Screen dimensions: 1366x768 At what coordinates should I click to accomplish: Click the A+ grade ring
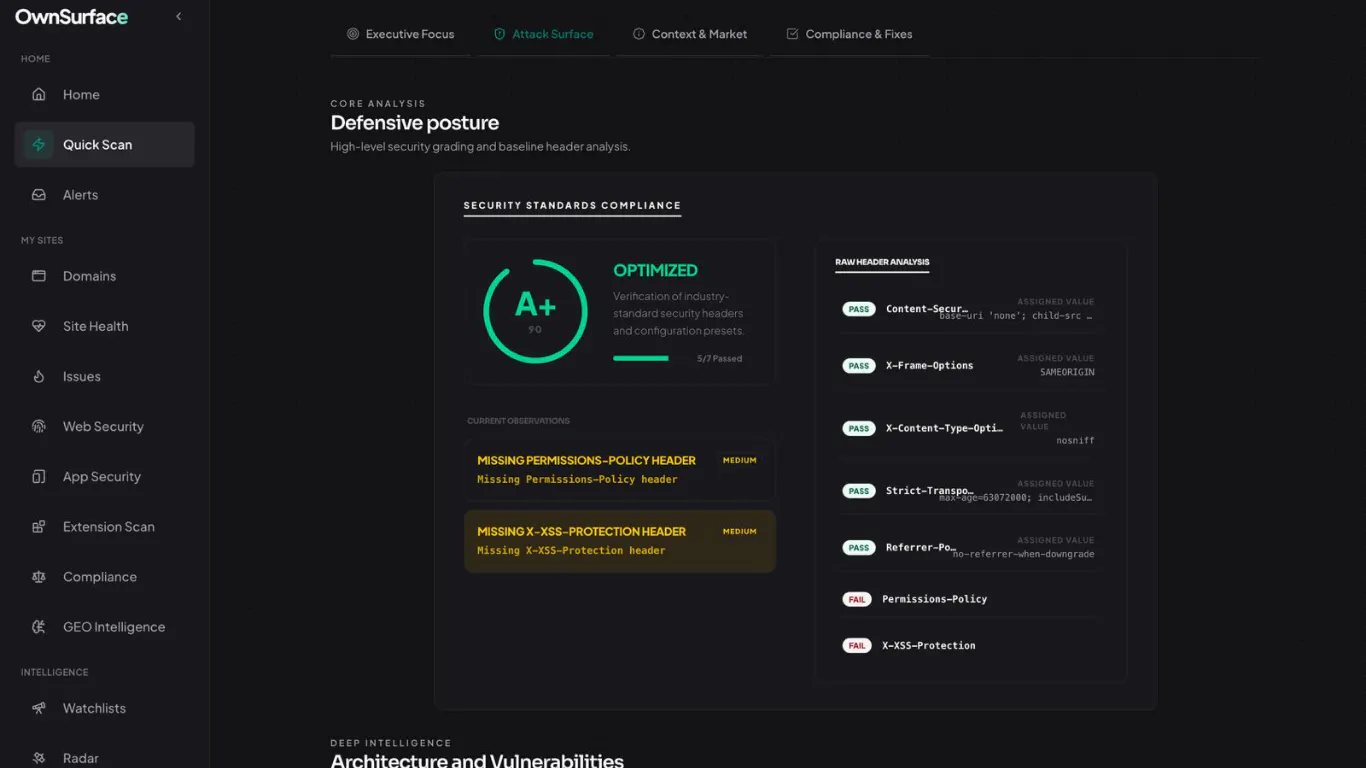pyautogui.click(x=535, y=311)
